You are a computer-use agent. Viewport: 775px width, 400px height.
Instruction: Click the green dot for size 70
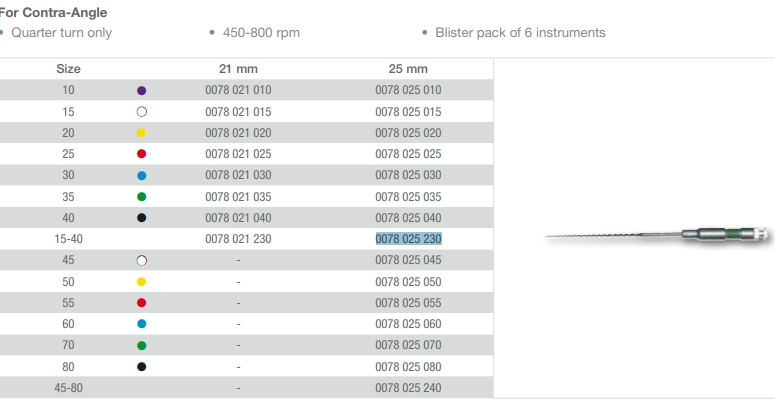pyautogui.click(x=141, y=345)
